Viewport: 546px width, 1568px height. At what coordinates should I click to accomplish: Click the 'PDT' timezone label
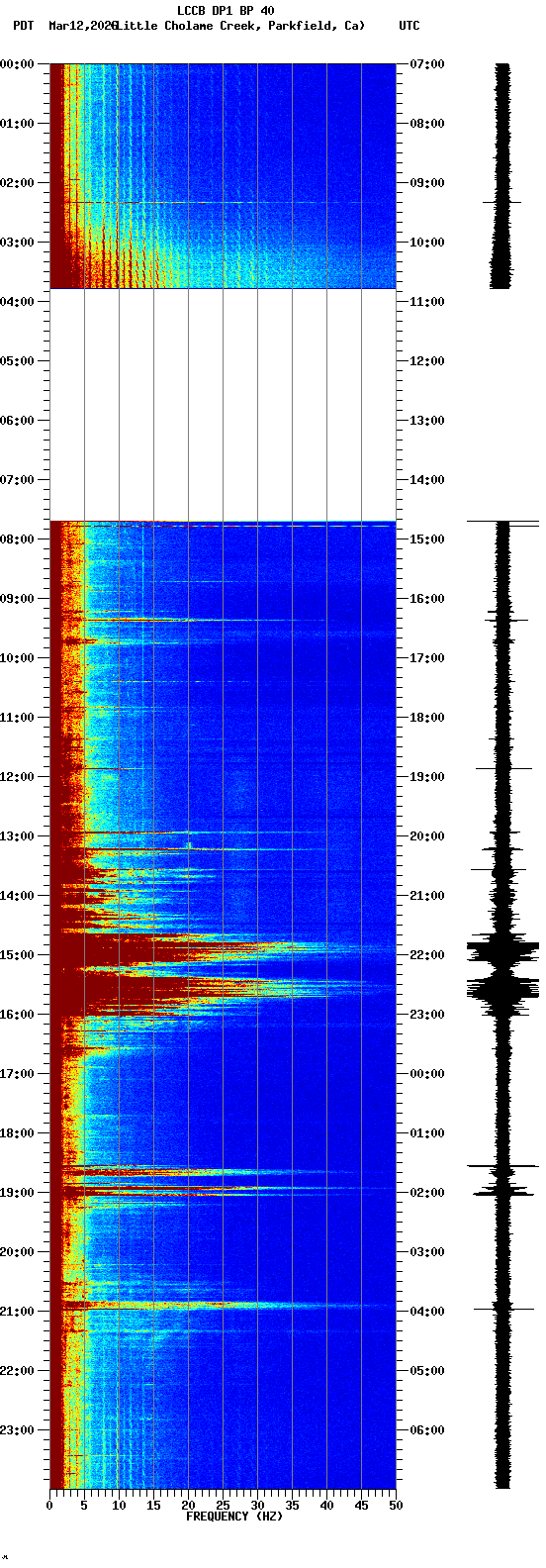[23, 26]
